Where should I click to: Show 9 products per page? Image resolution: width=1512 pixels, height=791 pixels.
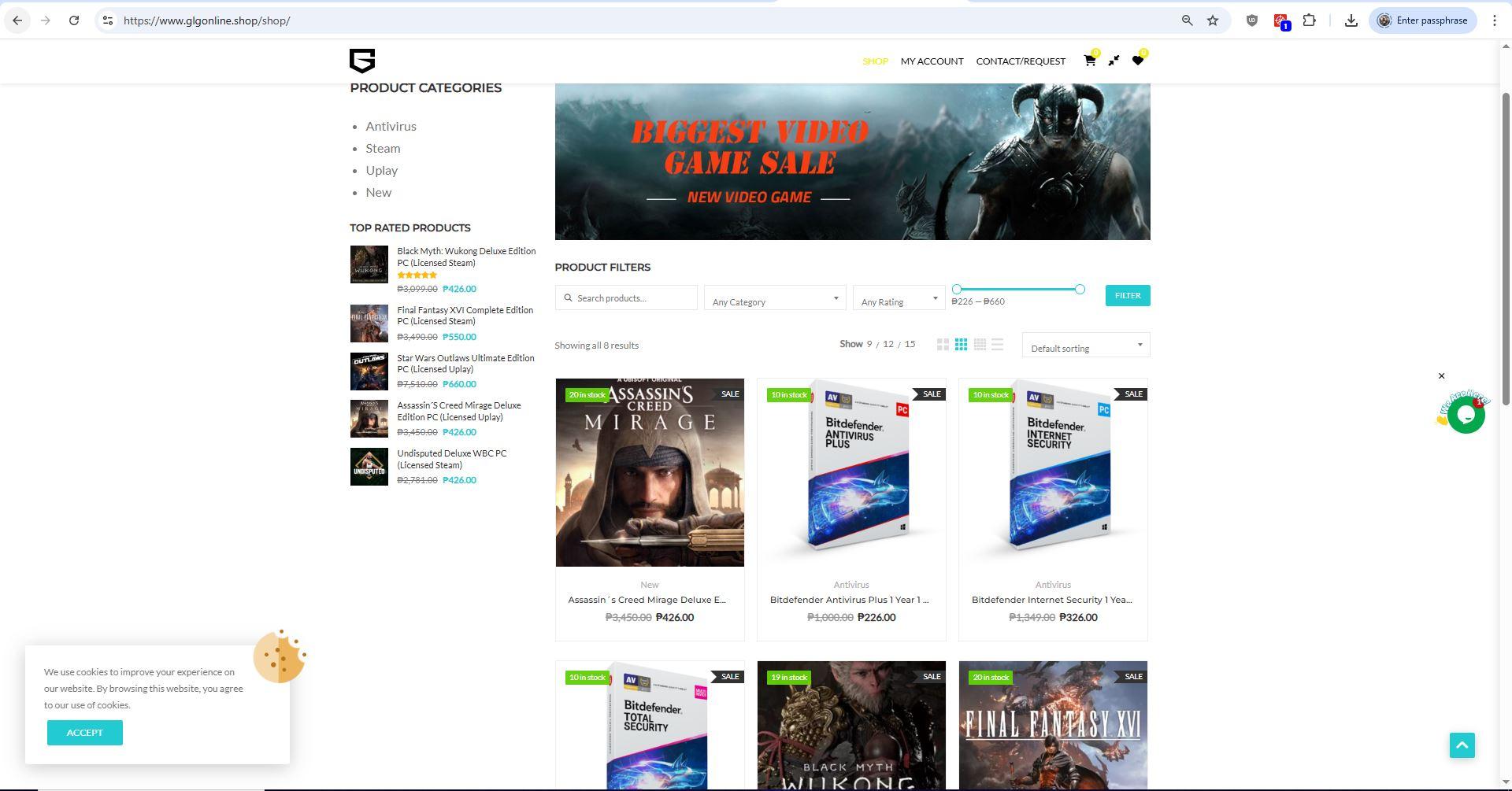[869, 345]
